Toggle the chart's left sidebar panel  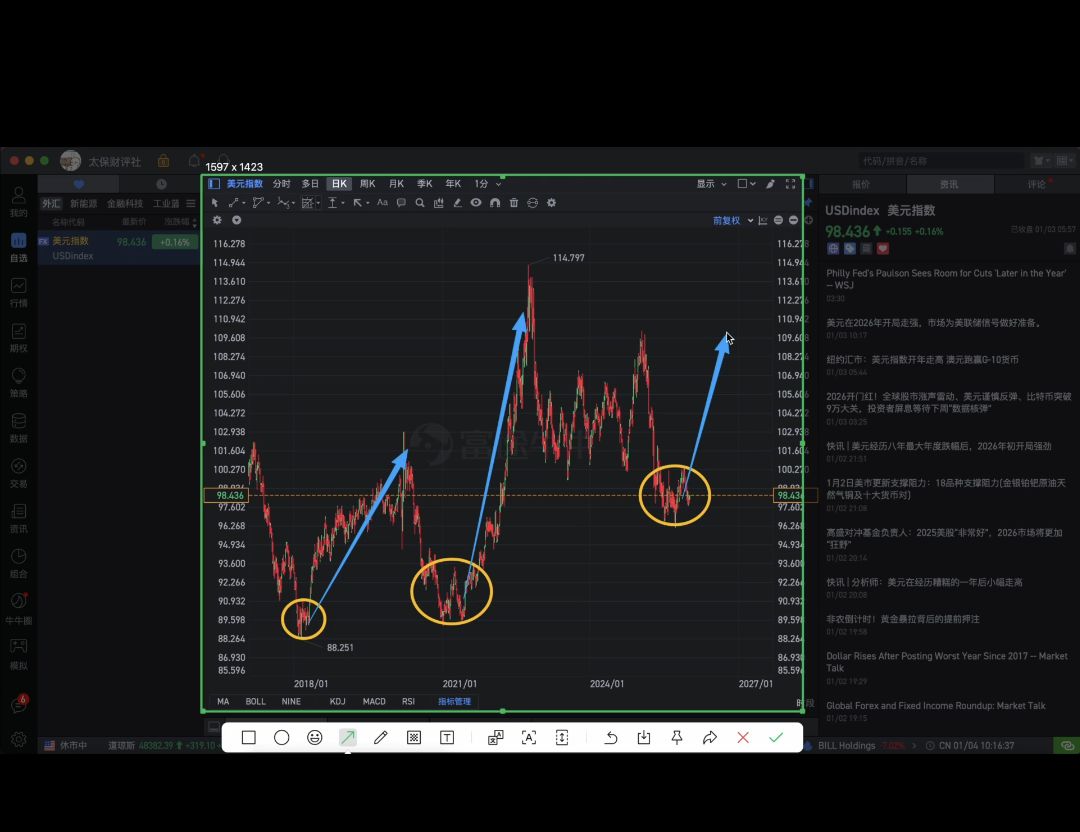[x=214, y=184]
